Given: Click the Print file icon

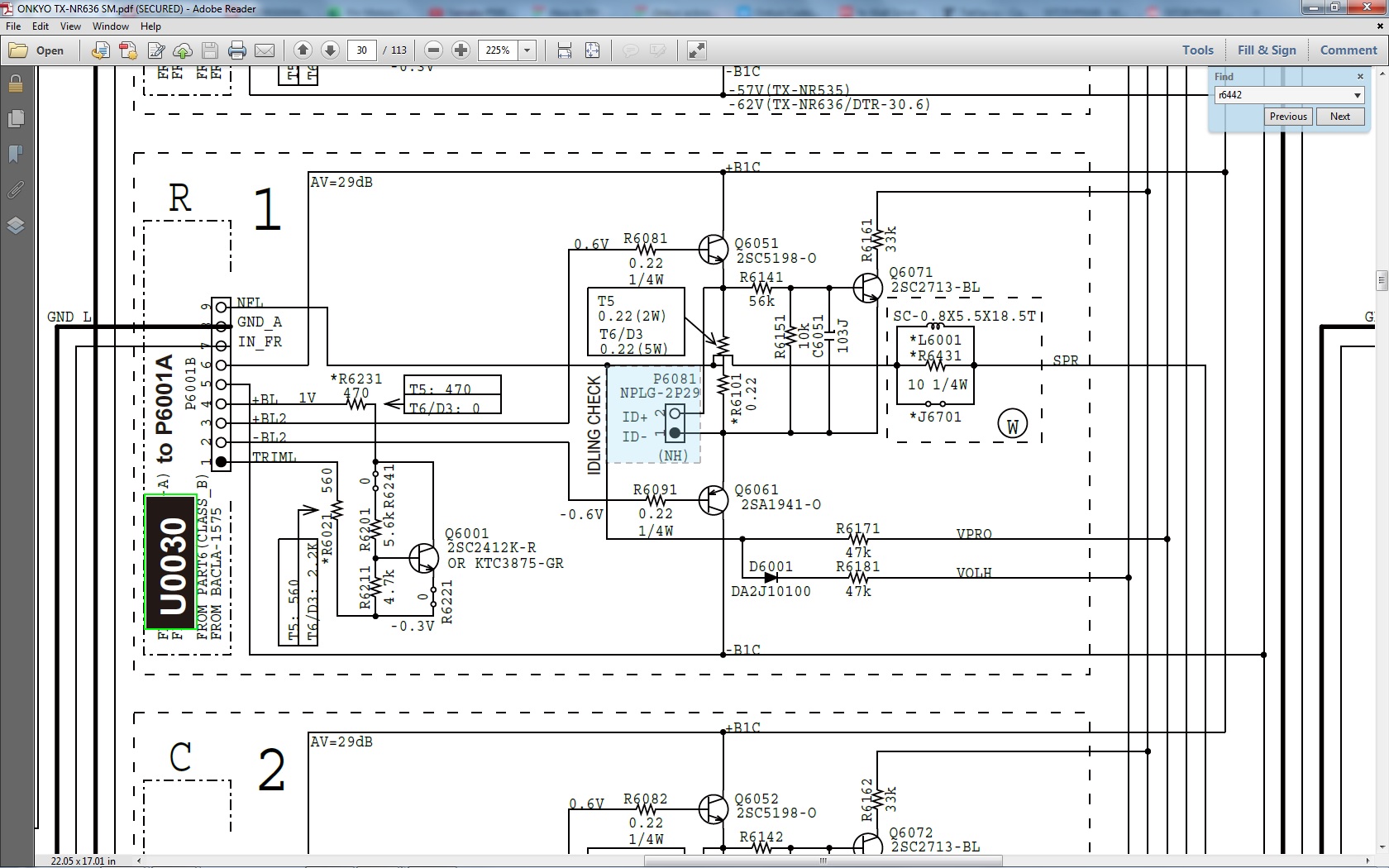Looking at the screenshot, I should [x=237, y=50].
